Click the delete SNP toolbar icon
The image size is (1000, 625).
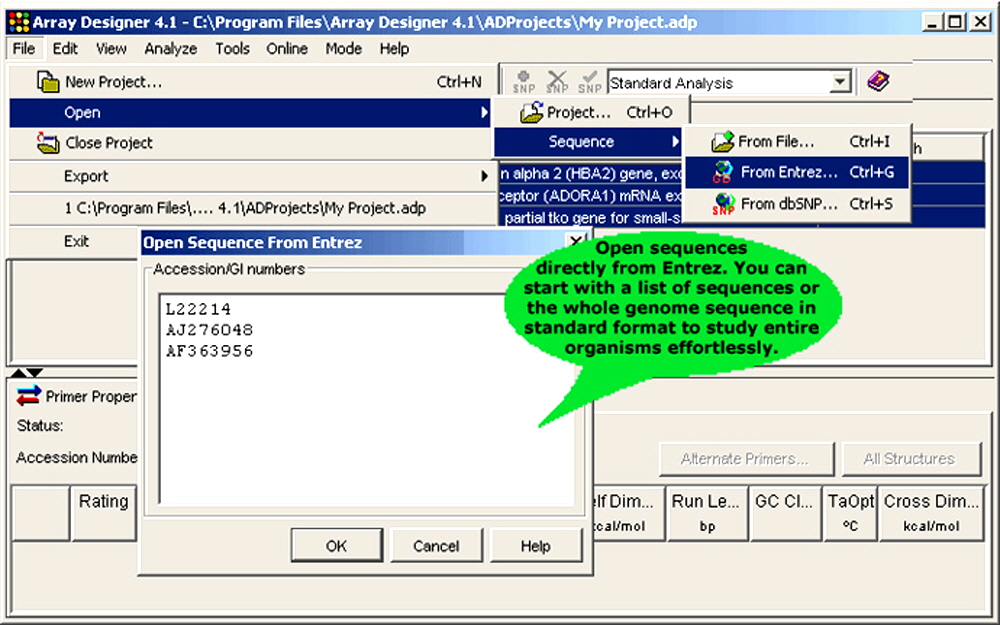pyautogui.click(x=557, y=82)
